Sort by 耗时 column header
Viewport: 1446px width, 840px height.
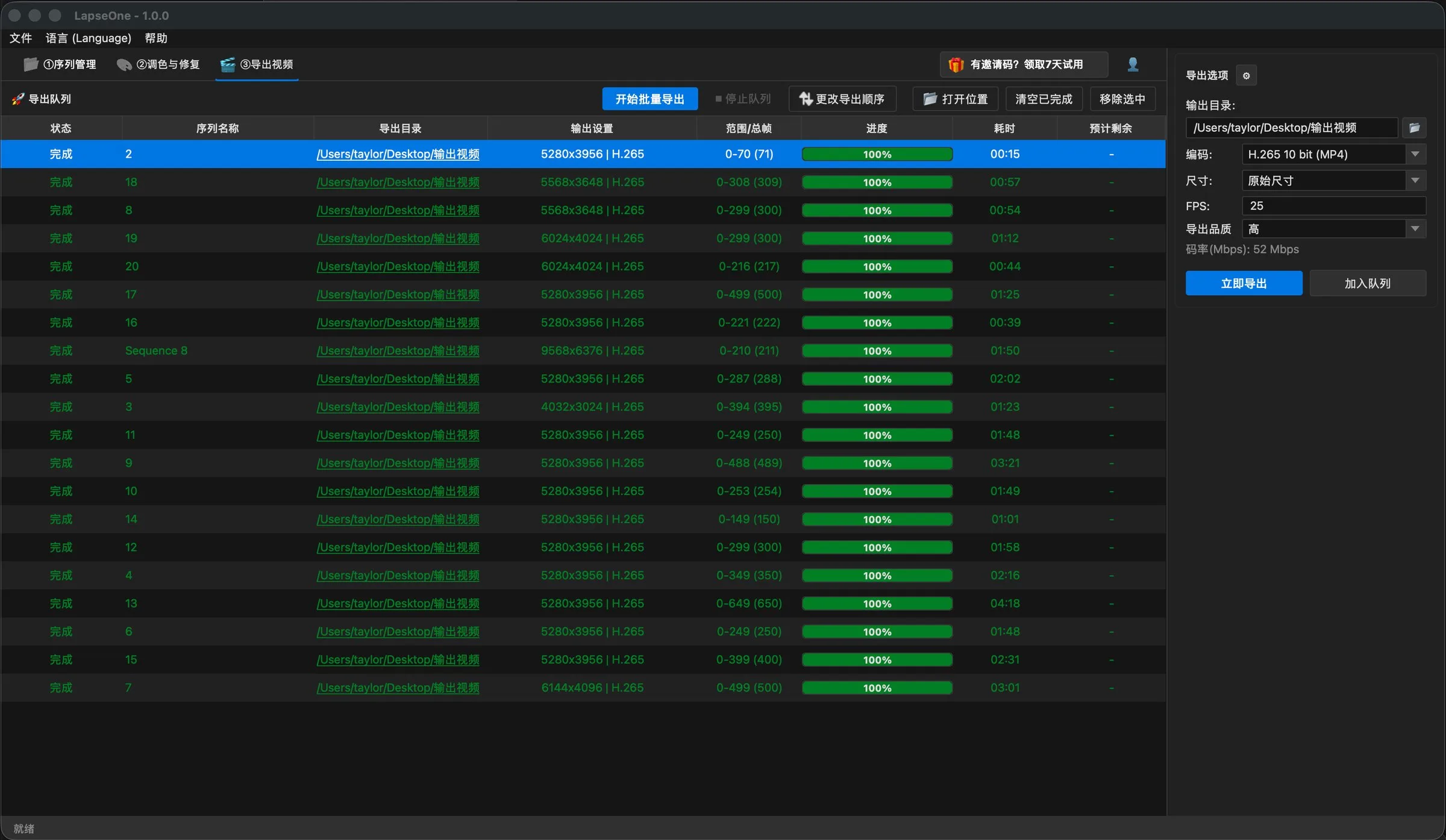click(x=1004, y=128)
